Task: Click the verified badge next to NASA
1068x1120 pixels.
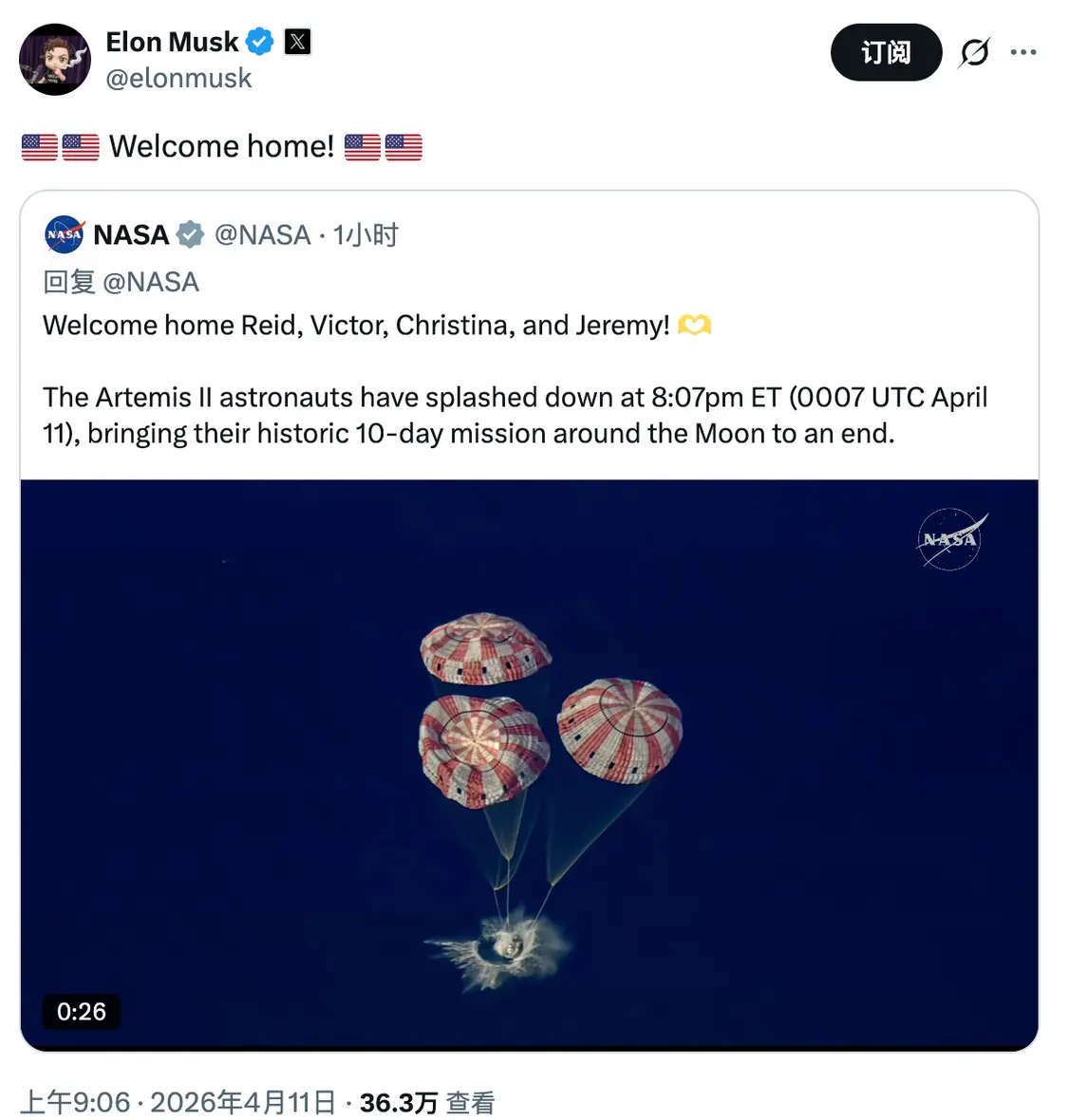Action: point(191,234)
